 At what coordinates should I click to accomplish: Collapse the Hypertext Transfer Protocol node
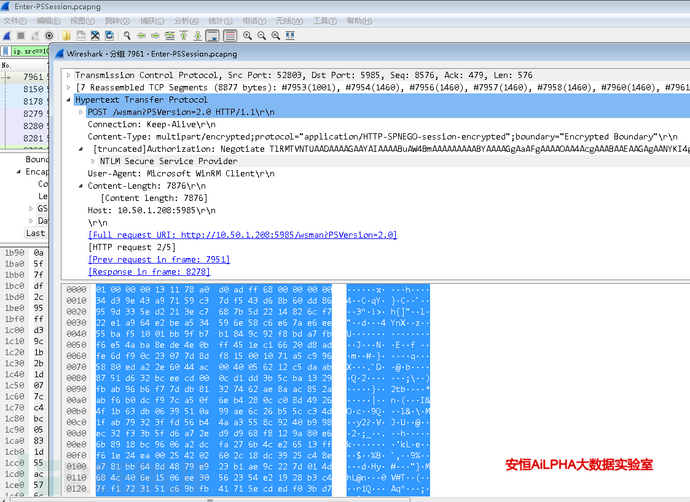click(69, 100)
